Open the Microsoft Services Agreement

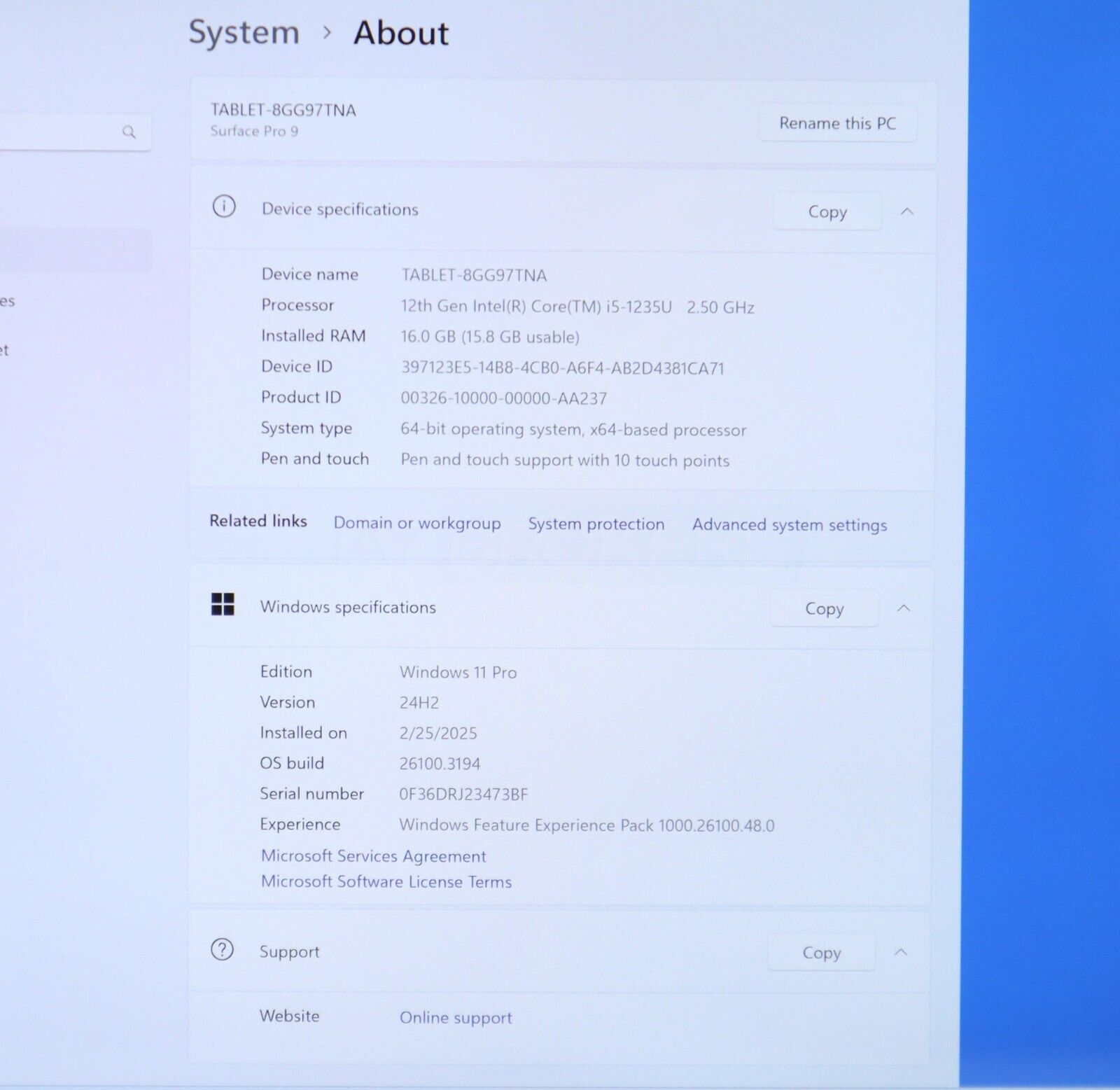point(373,856)
